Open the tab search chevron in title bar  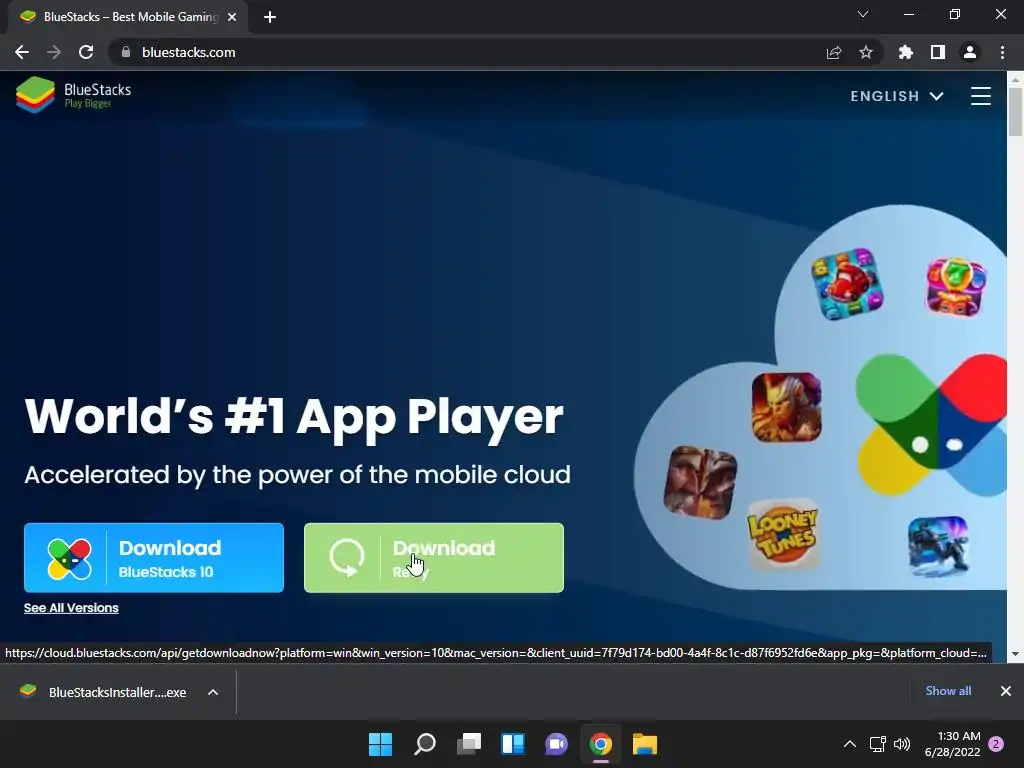[x=863, y=14]
